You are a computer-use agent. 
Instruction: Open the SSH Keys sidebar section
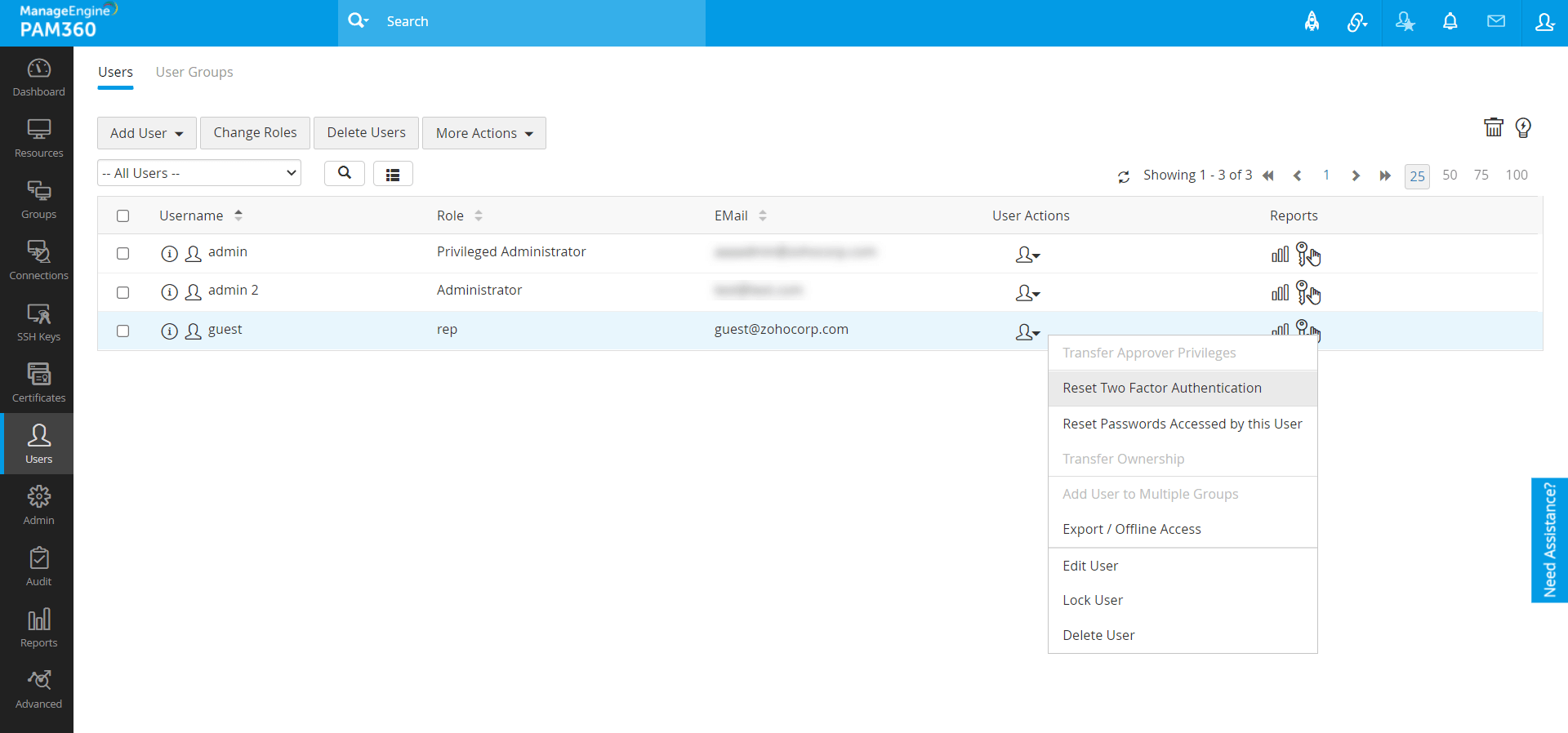point(38,322)
